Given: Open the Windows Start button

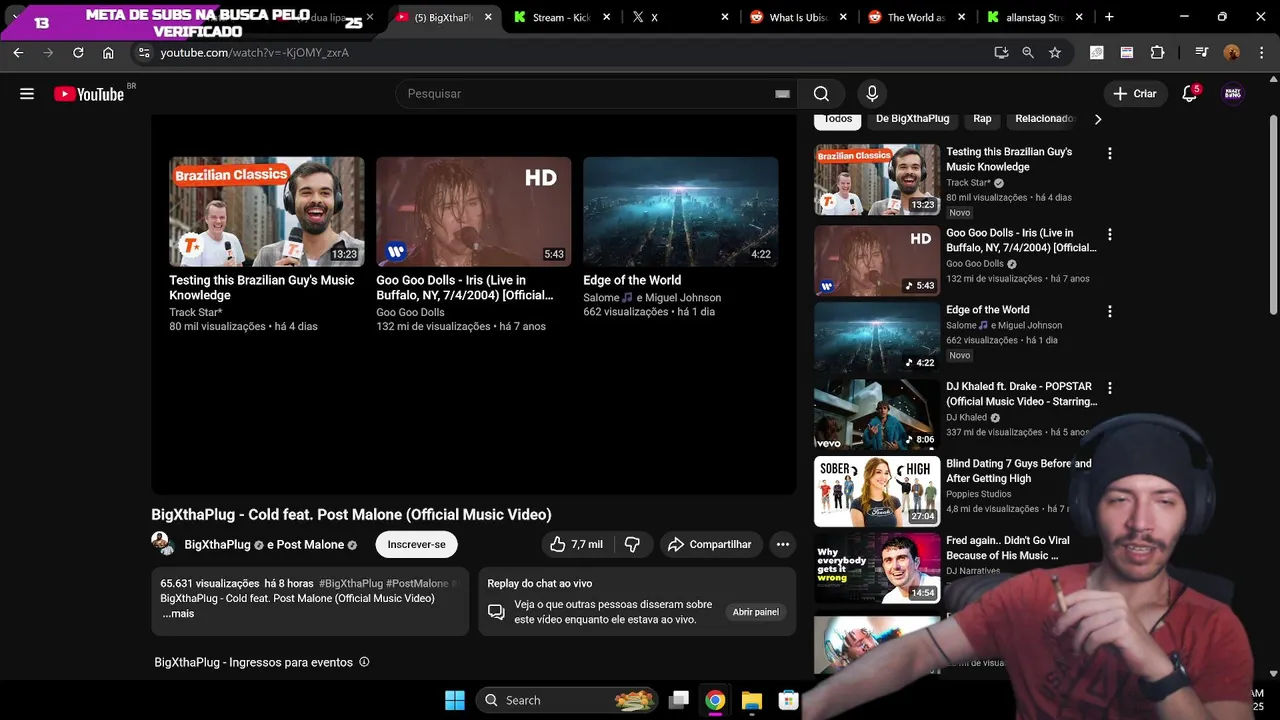Looking at the screenshot, I should point(454,700).
